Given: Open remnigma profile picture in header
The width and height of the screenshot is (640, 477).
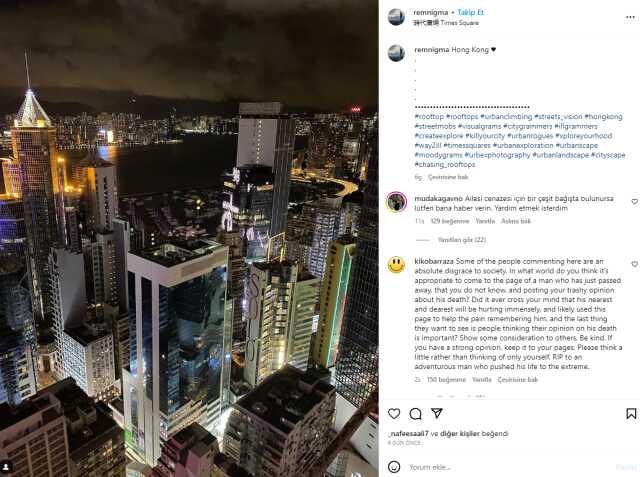Looking at the screenshot, I should point(396,17).
